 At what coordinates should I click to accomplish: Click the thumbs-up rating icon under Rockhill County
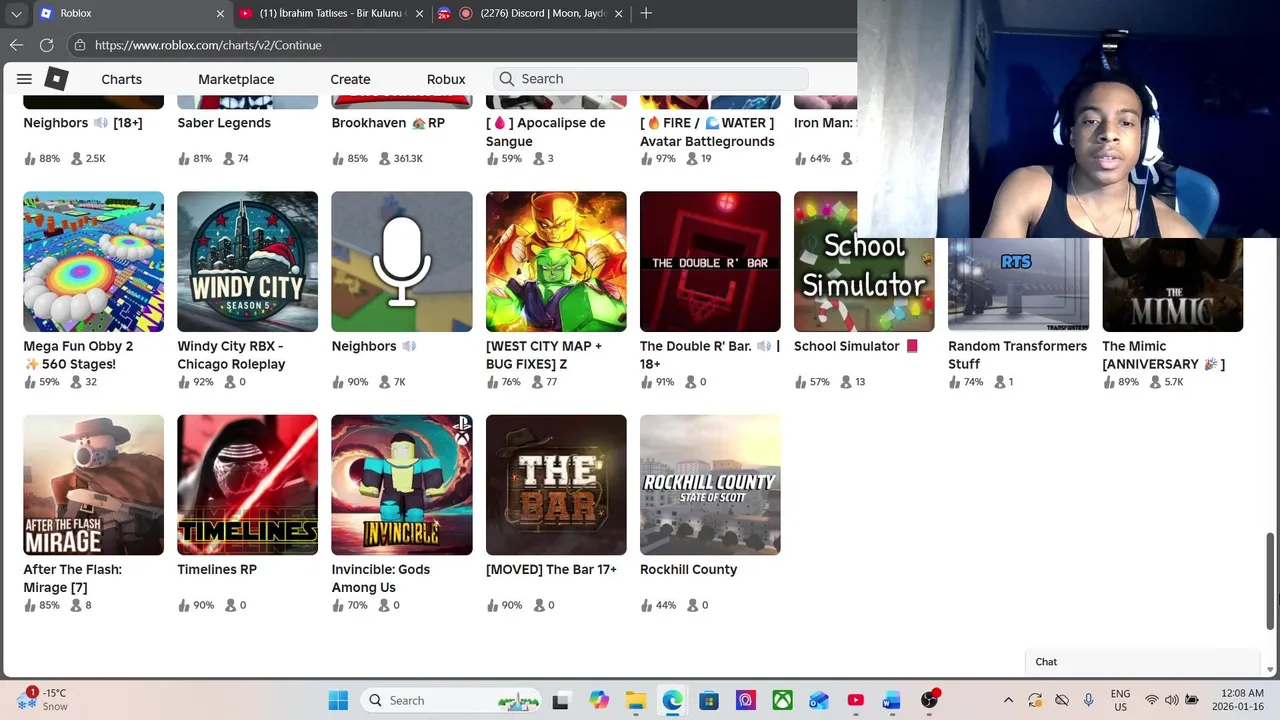[646, 605]
